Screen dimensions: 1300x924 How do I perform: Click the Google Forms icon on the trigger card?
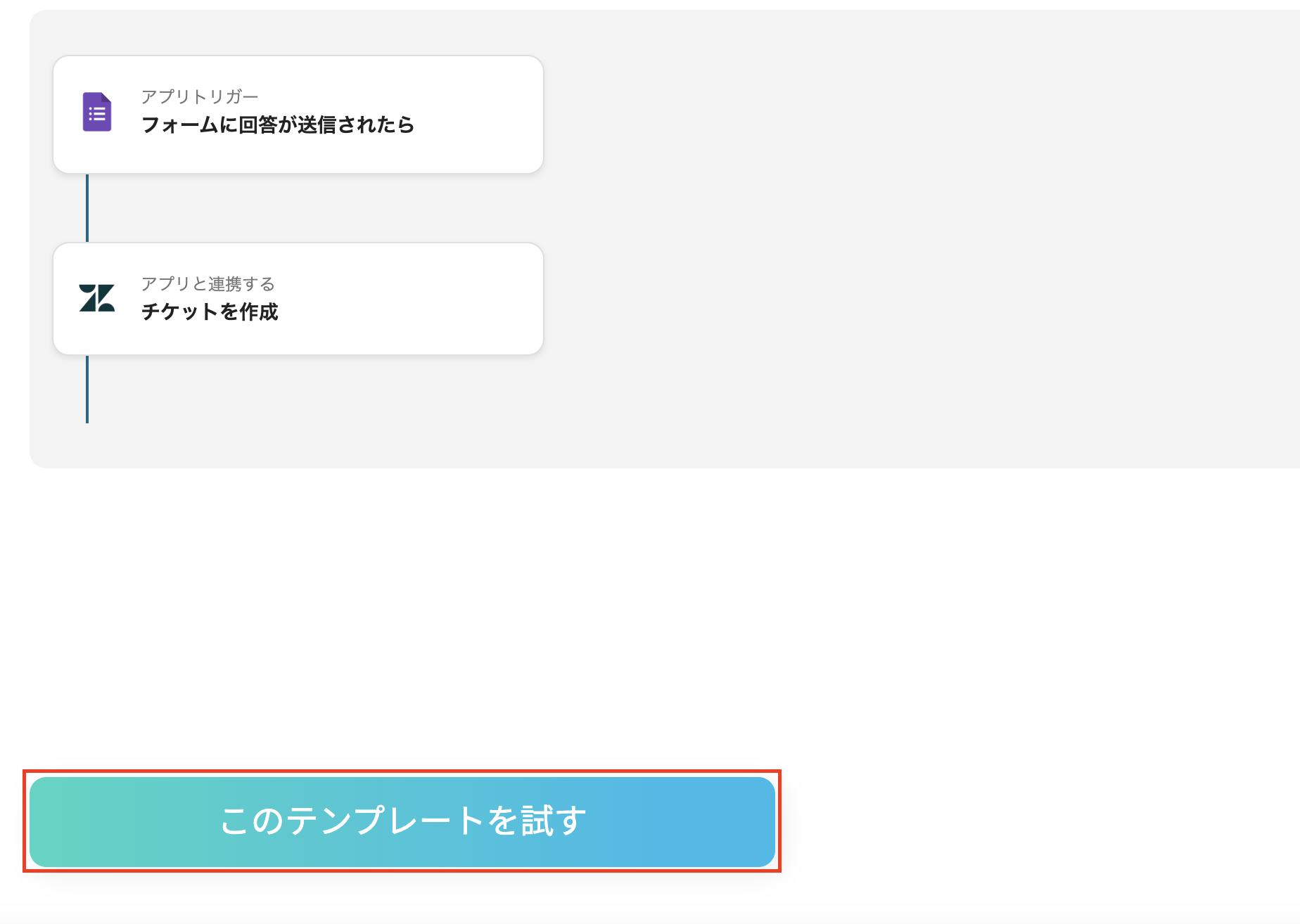97,110
